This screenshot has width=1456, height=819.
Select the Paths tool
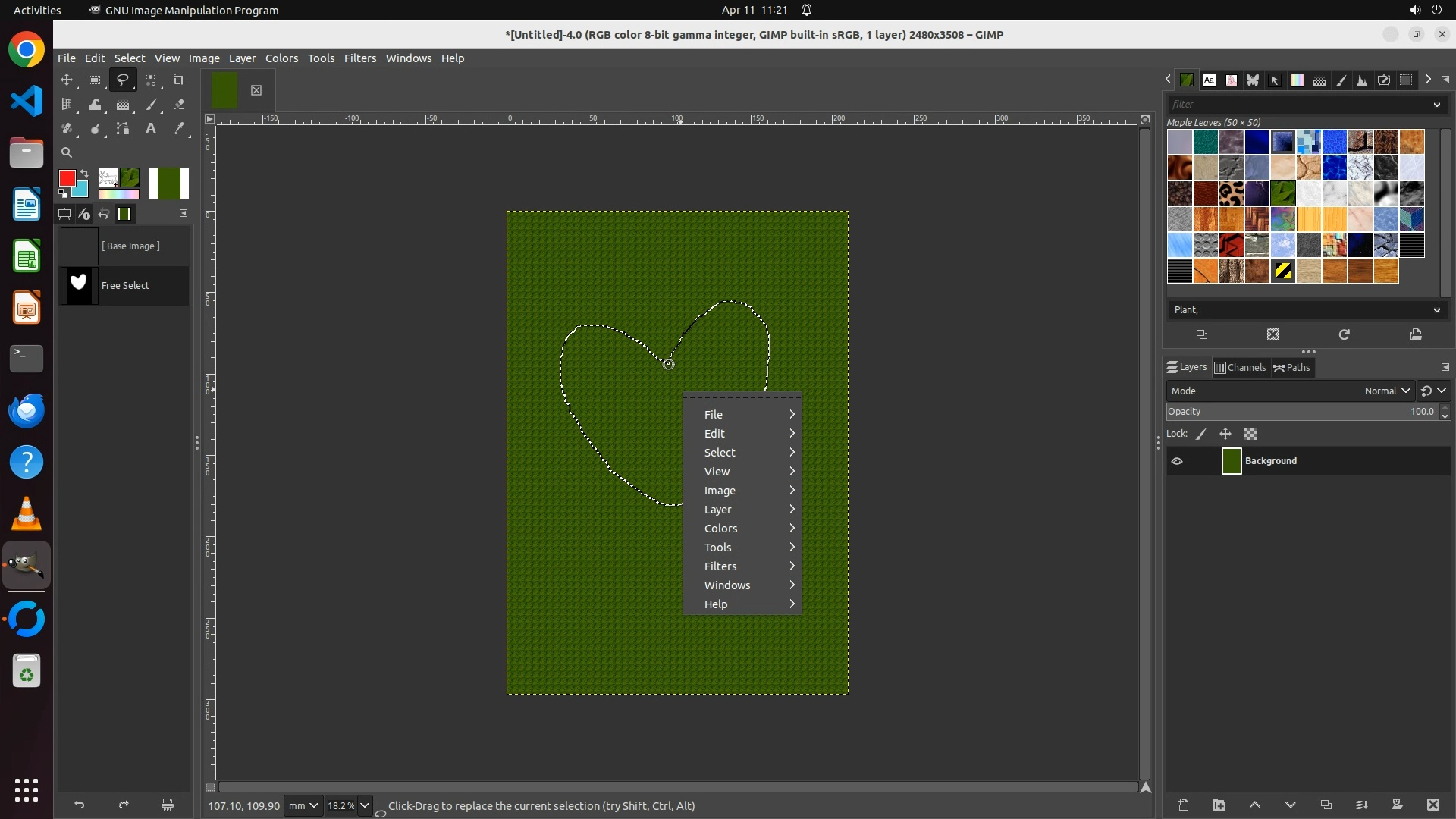[123, 129]
